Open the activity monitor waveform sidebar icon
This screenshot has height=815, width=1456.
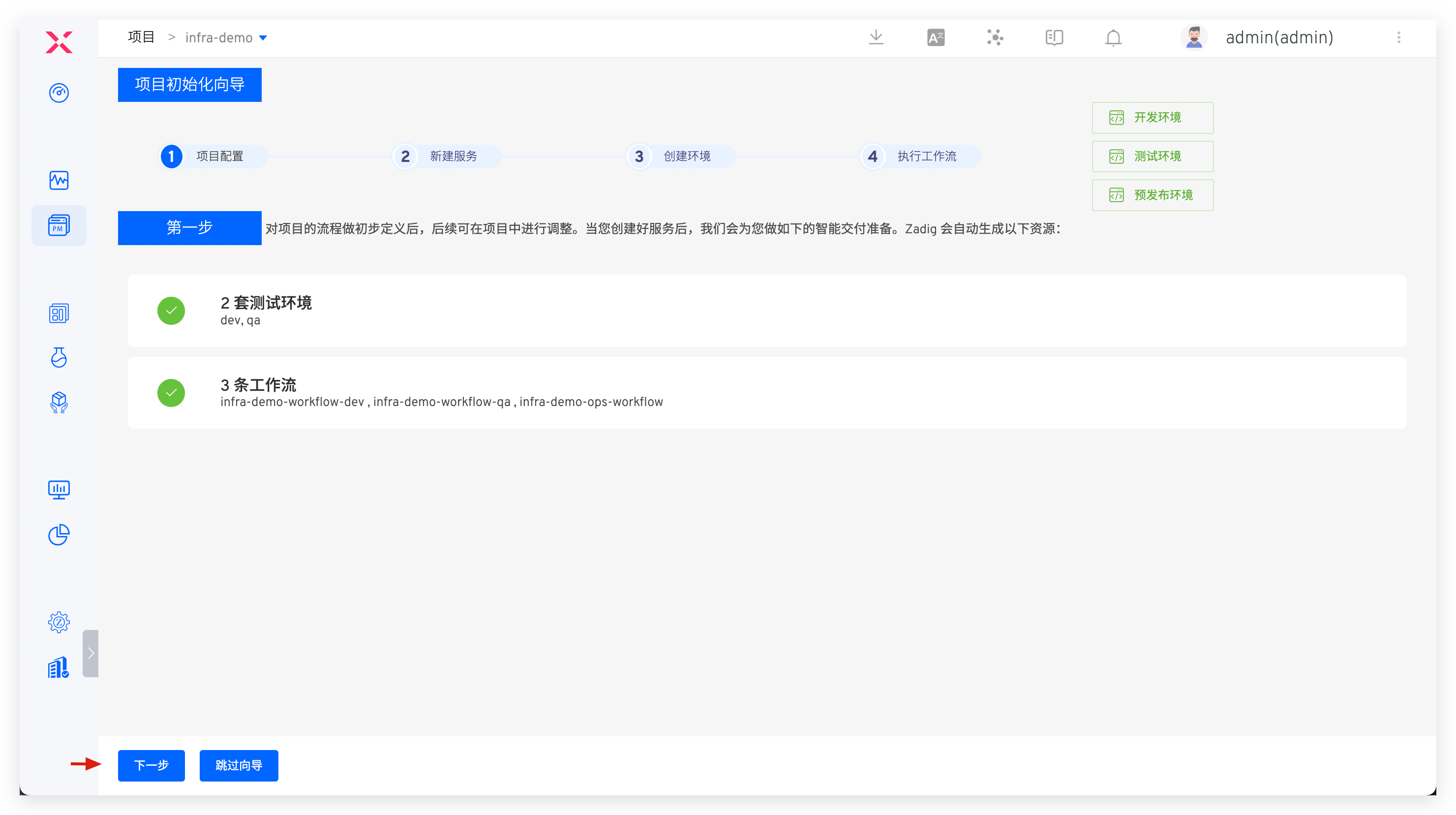pyautogui.click(x=59, y=181)
